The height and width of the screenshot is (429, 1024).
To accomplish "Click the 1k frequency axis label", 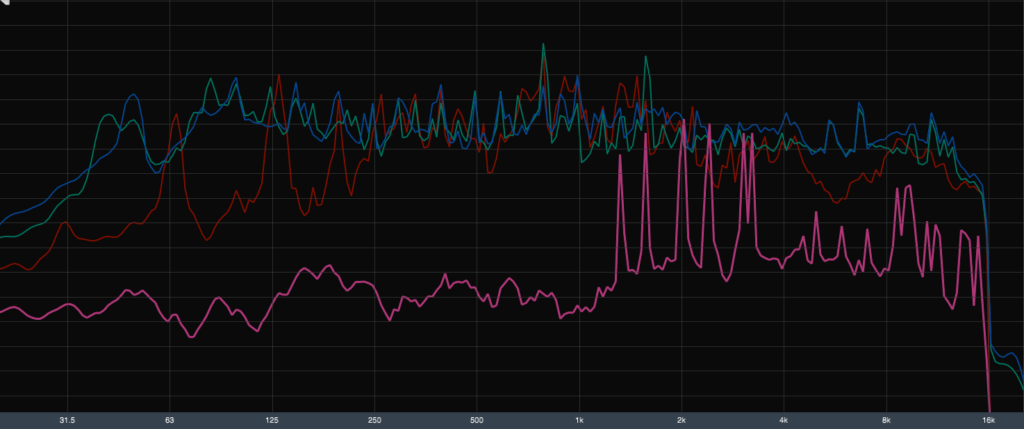I will coord(579,420).
